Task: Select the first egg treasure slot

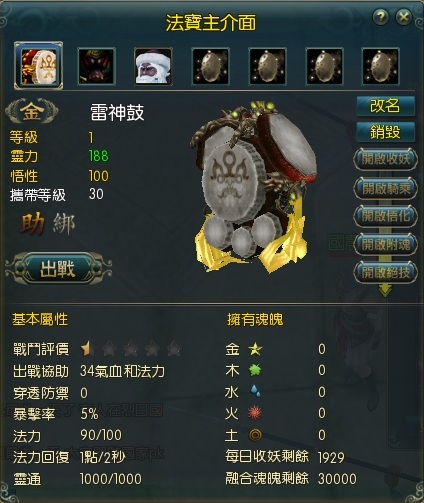Action: pos(211,66)
